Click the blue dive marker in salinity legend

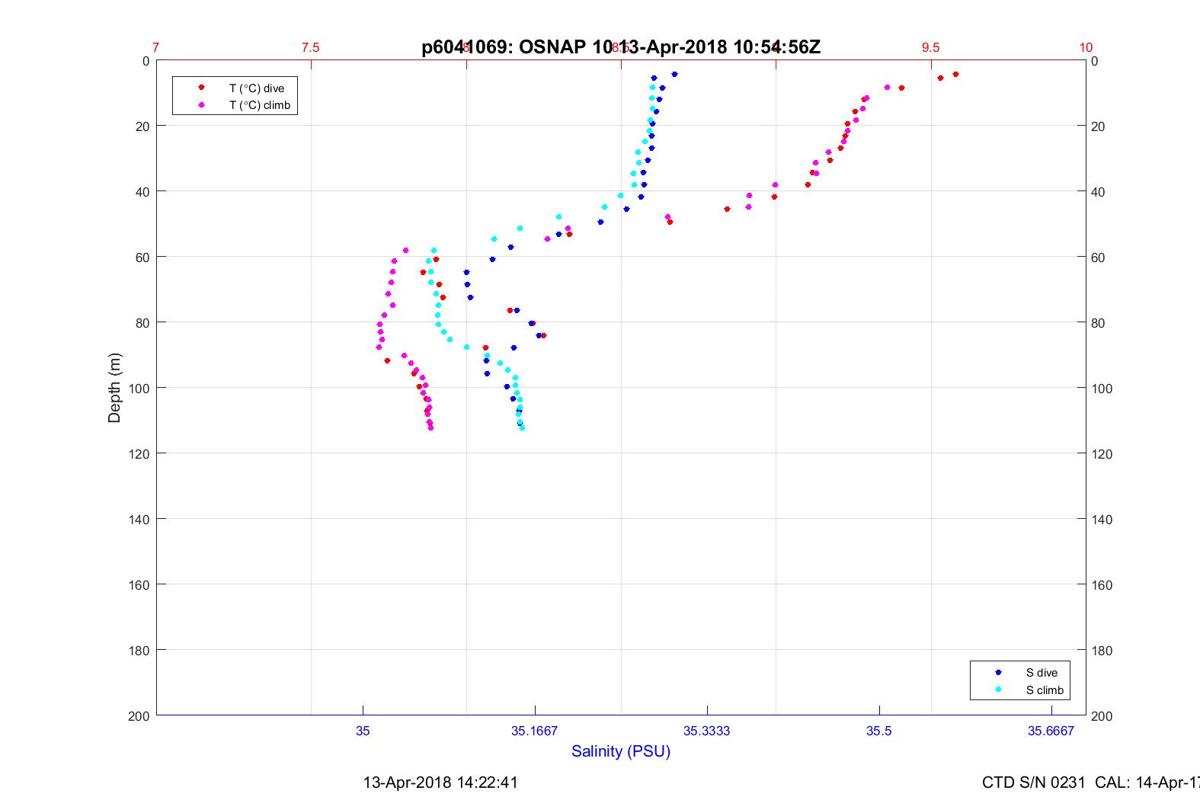[998, 673]
